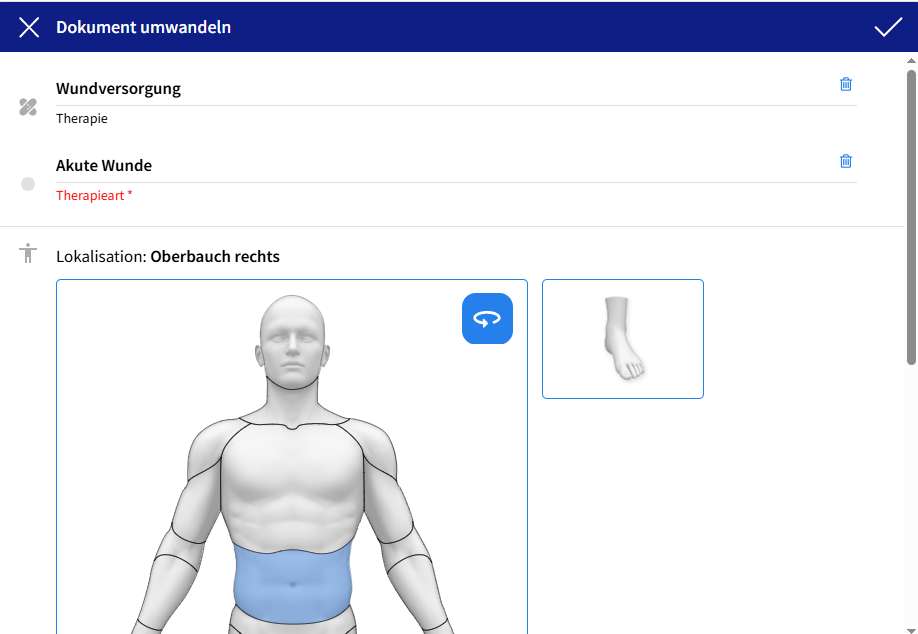Click the Lokalisation: Oberbauch rechts label
The image size is (918, 634).
pyautogui.click(x=168, y=257)
